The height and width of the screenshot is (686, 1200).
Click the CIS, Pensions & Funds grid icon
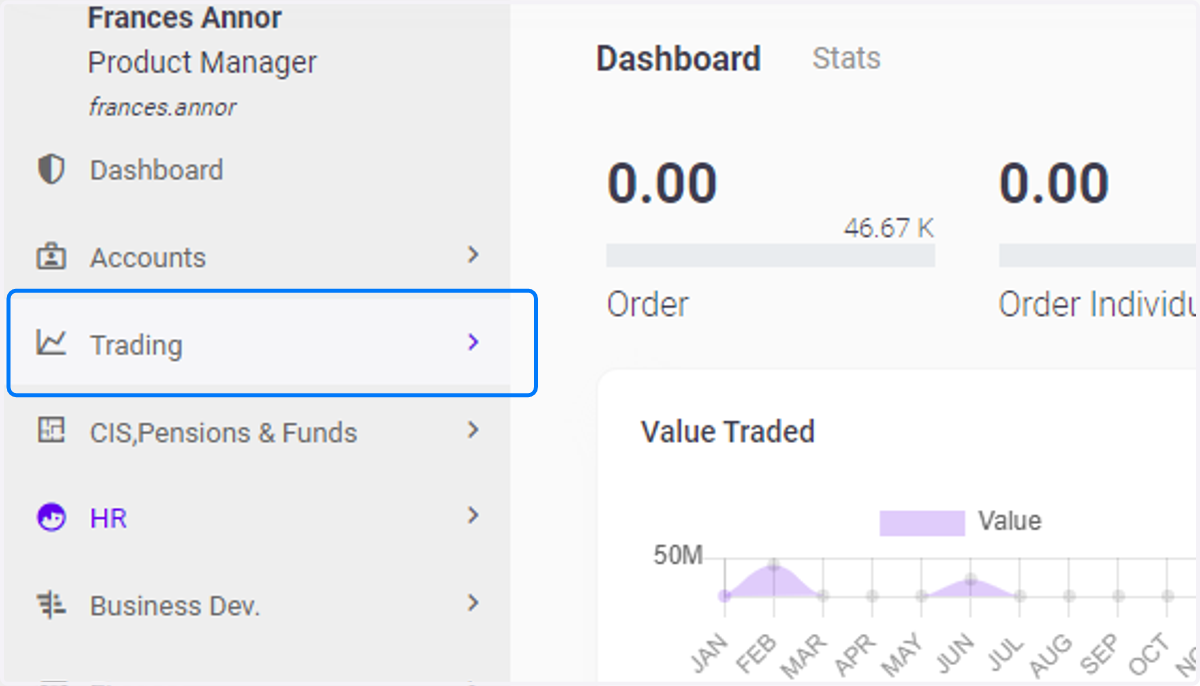pos(50,431)
